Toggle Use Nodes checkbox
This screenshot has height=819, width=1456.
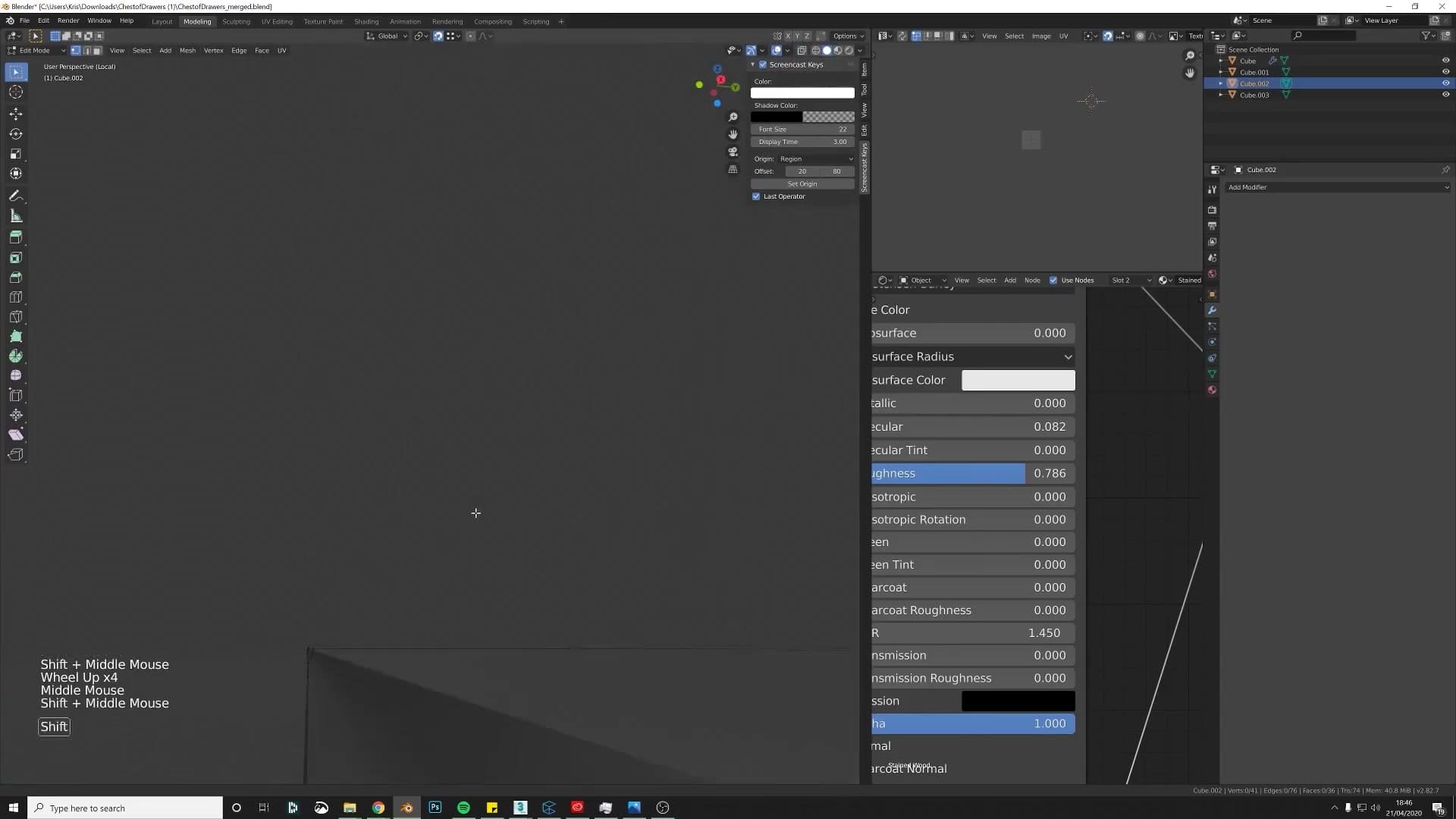pos(1053,281)
